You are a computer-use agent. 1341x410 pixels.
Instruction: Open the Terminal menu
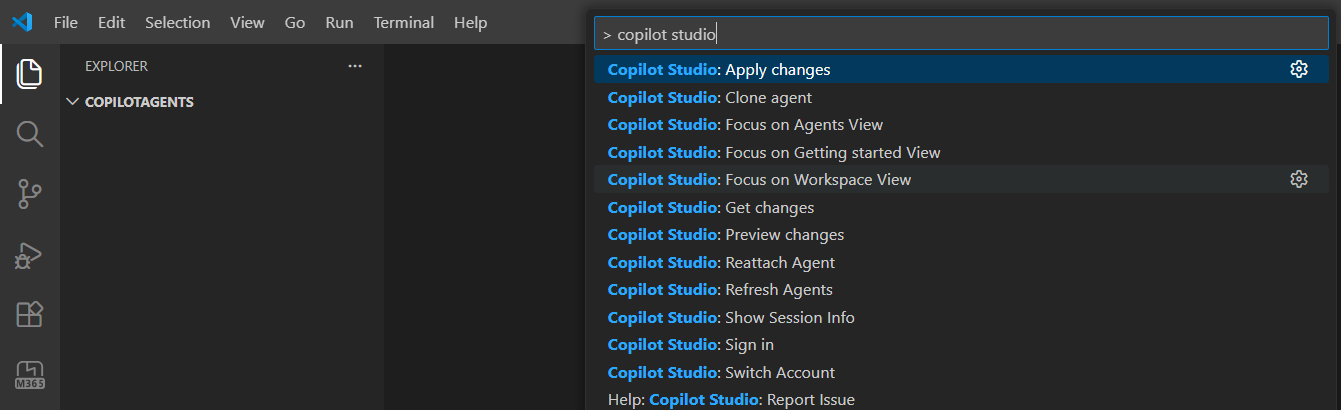coord(404,22)
